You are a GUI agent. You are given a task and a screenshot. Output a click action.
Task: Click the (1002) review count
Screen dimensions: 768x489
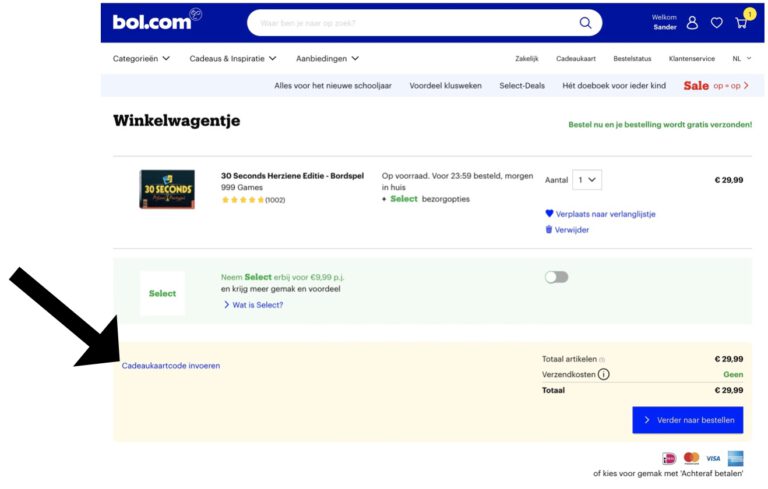(275, 200)
